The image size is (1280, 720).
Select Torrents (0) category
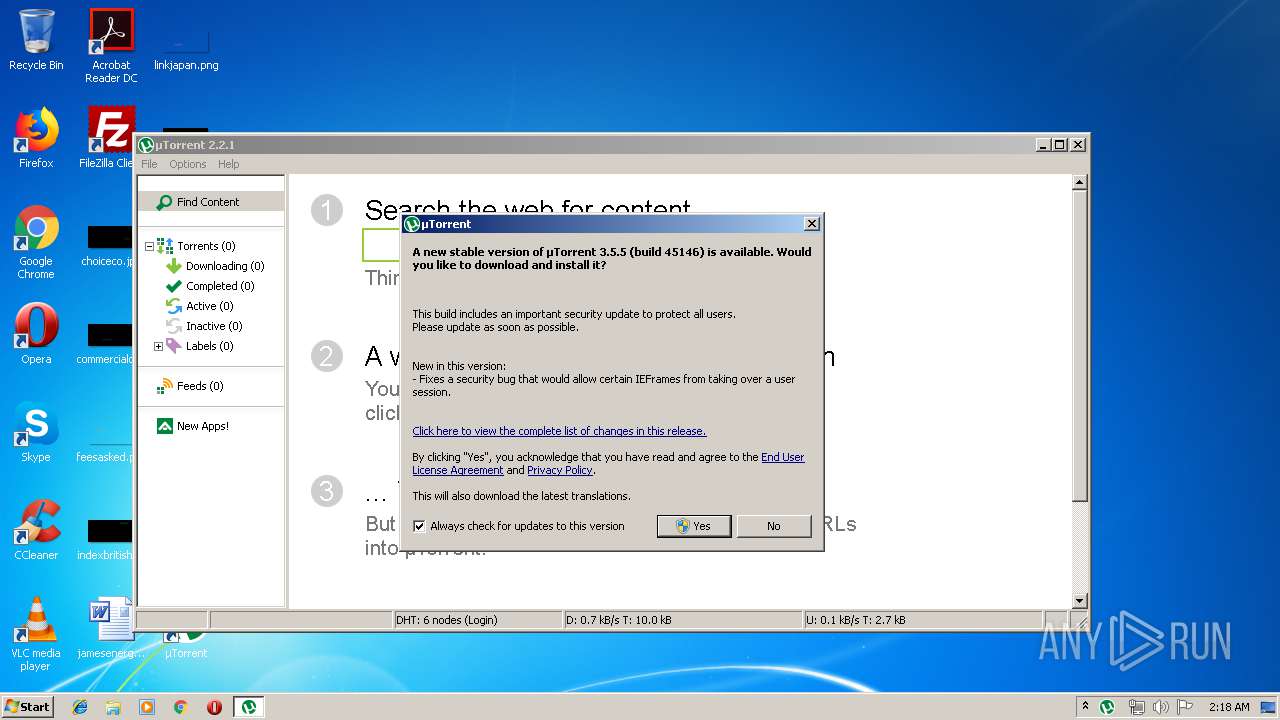point(206,246)
